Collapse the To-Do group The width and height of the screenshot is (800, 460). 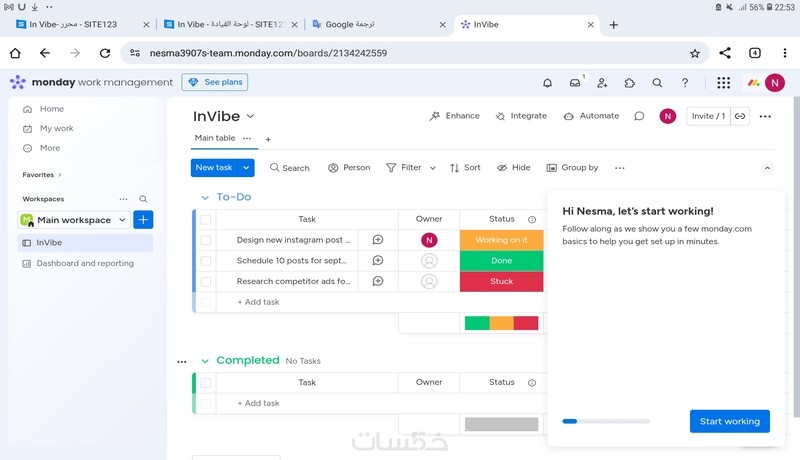point(205,197)
